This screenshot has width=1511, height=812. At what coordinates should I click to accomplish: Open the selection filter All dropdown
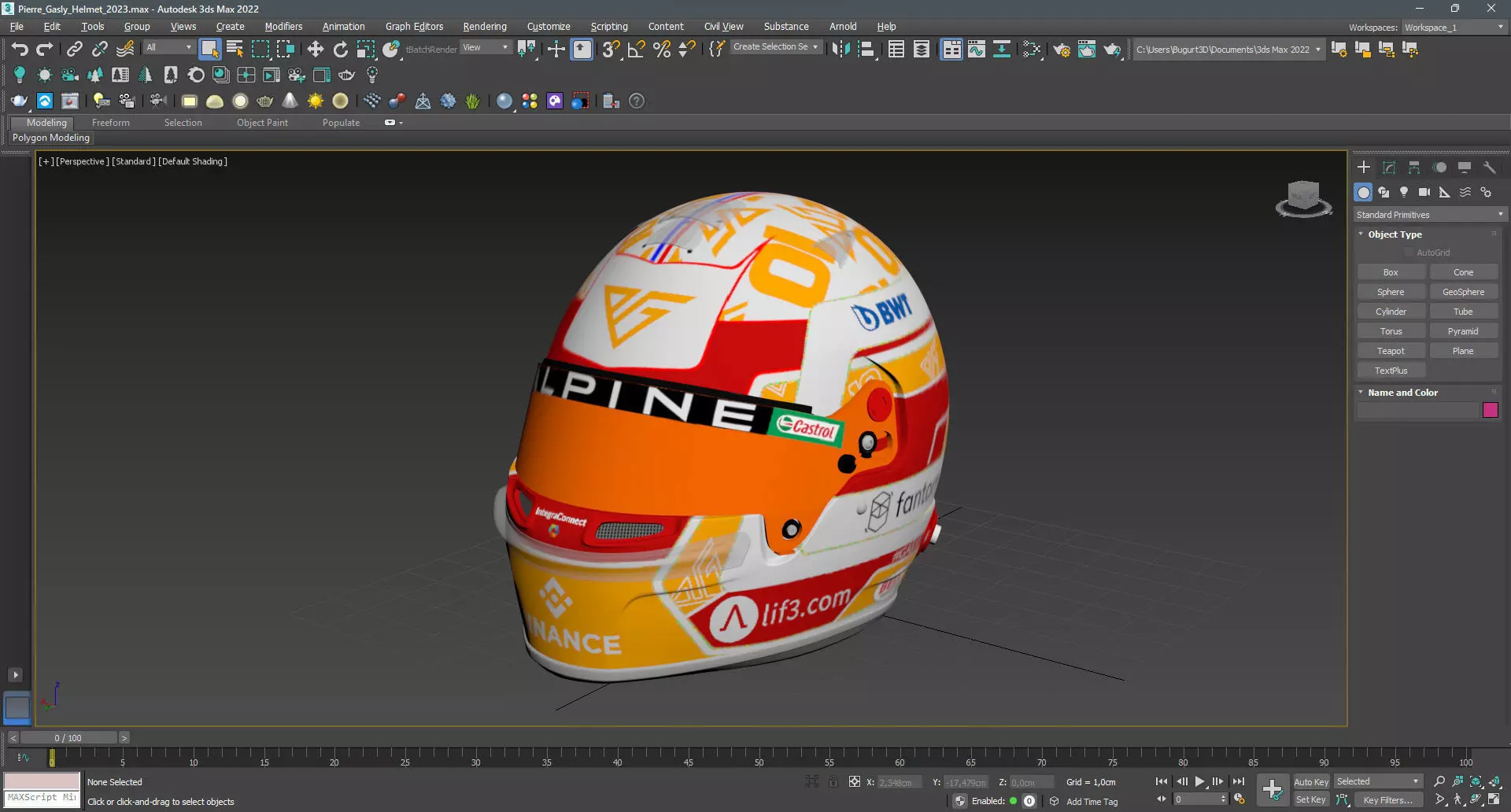pyautogui.click(x=168, y=48)
